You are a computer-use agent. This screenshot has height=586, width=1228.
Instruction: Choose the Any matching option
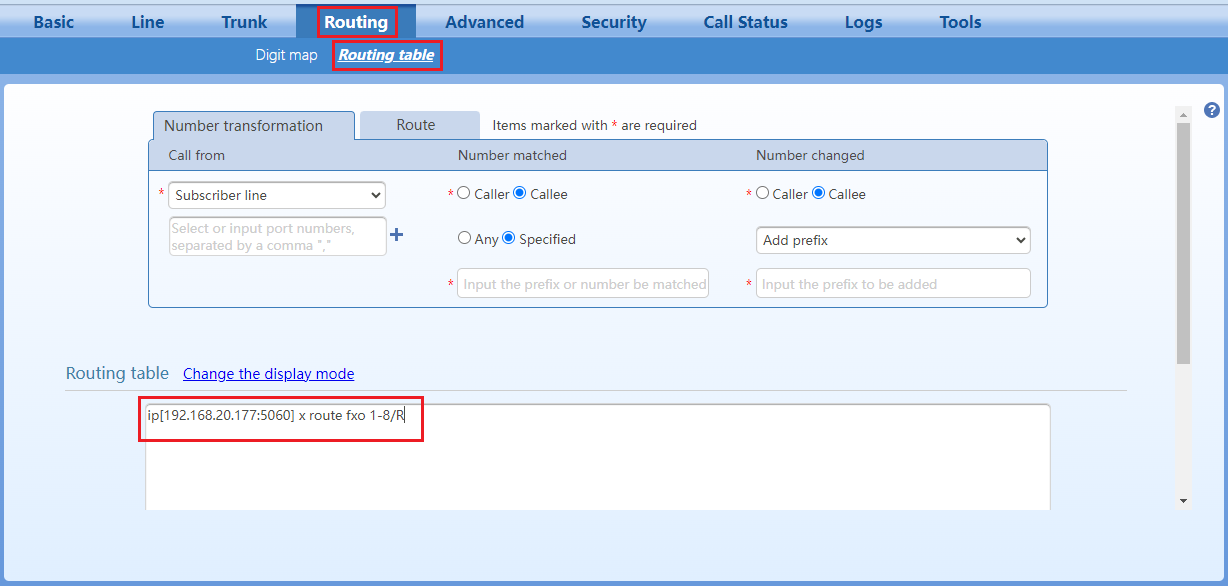tap(464, 238)
